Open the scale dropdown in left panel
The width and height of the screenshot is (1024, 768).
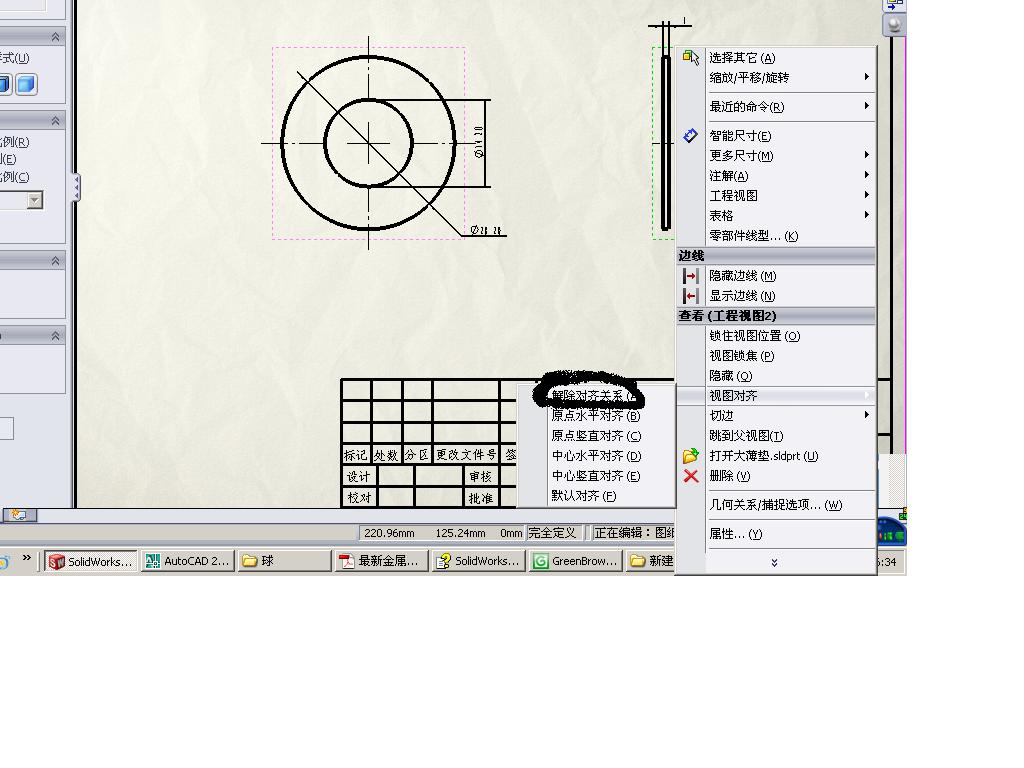[35, 200]
